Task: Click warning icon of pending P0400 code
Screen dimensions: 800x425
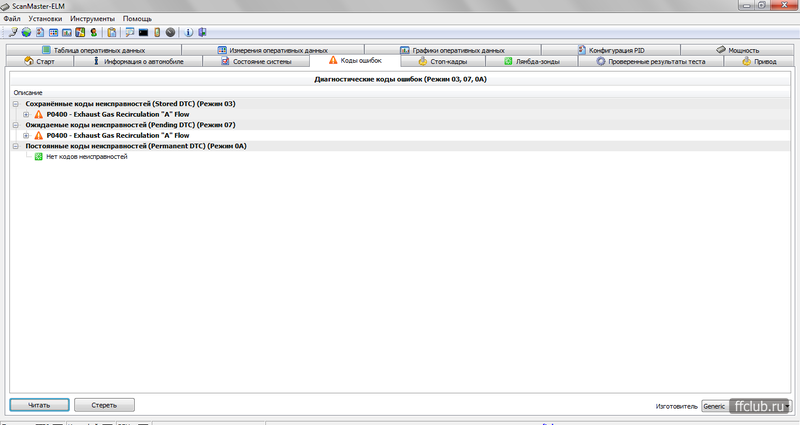Action: pos(39,135)
